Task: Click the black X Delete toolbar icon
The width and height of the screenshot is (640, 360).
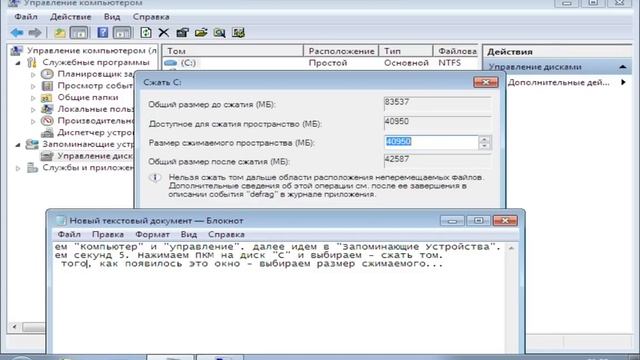Action: pyautogui.click(x=164, y=33)
